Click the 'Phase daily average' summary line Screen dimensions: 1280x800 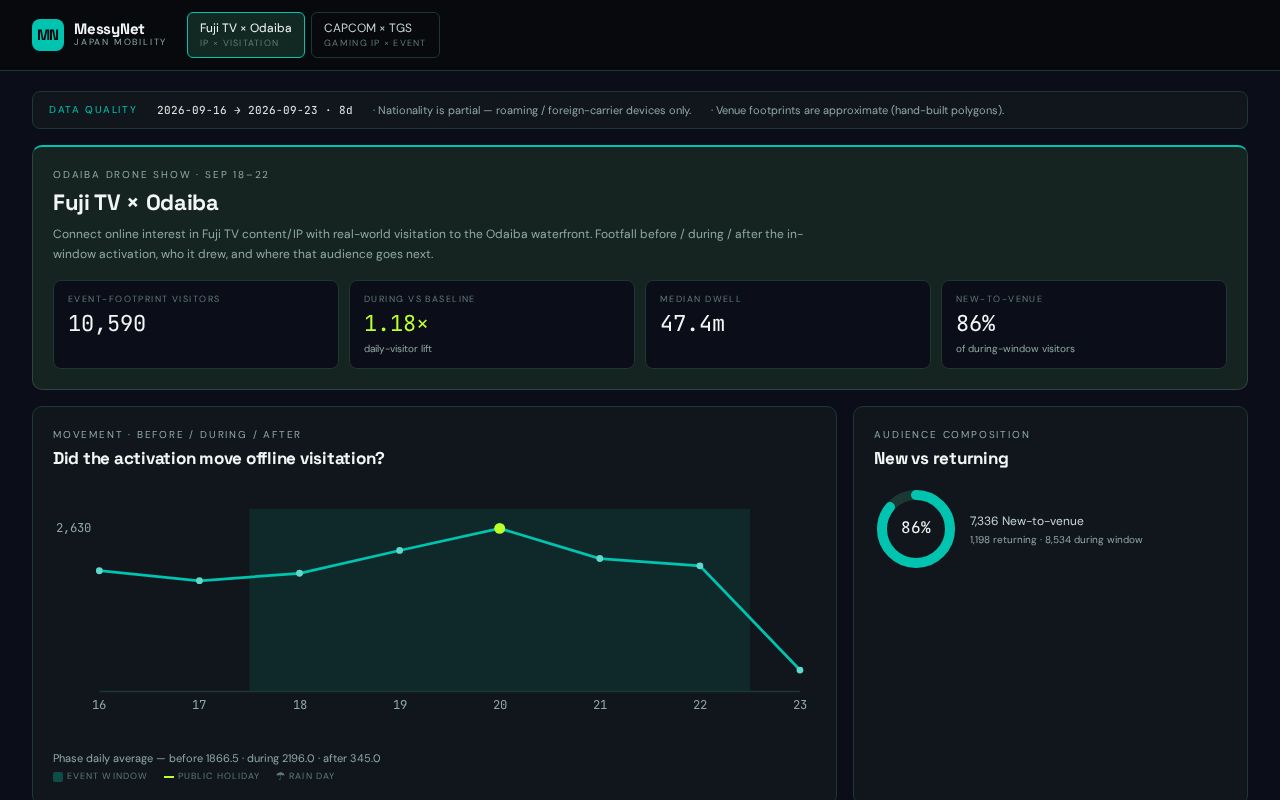coord(217,758)
